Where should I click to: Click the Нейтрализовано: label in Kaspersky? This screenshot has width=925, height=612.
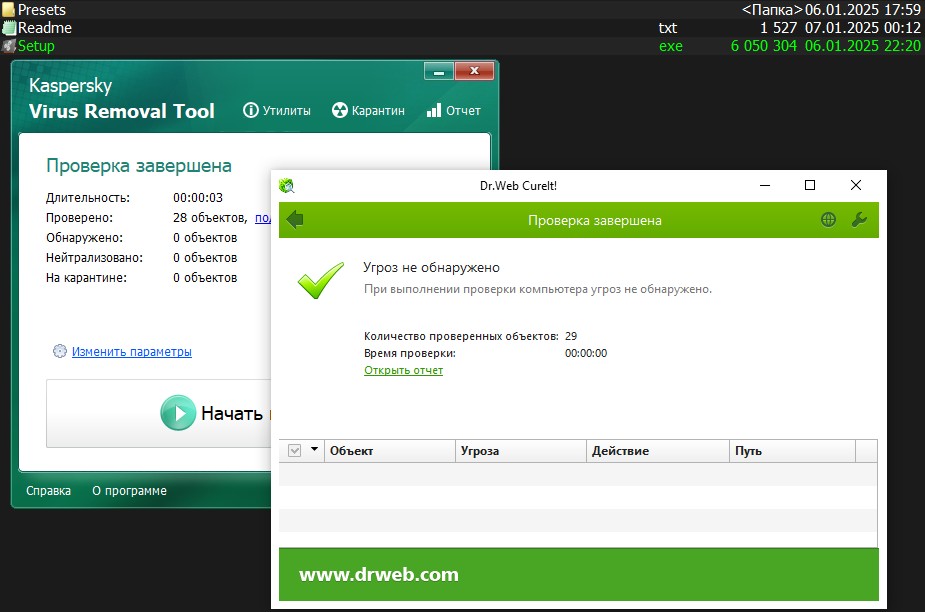94,258
